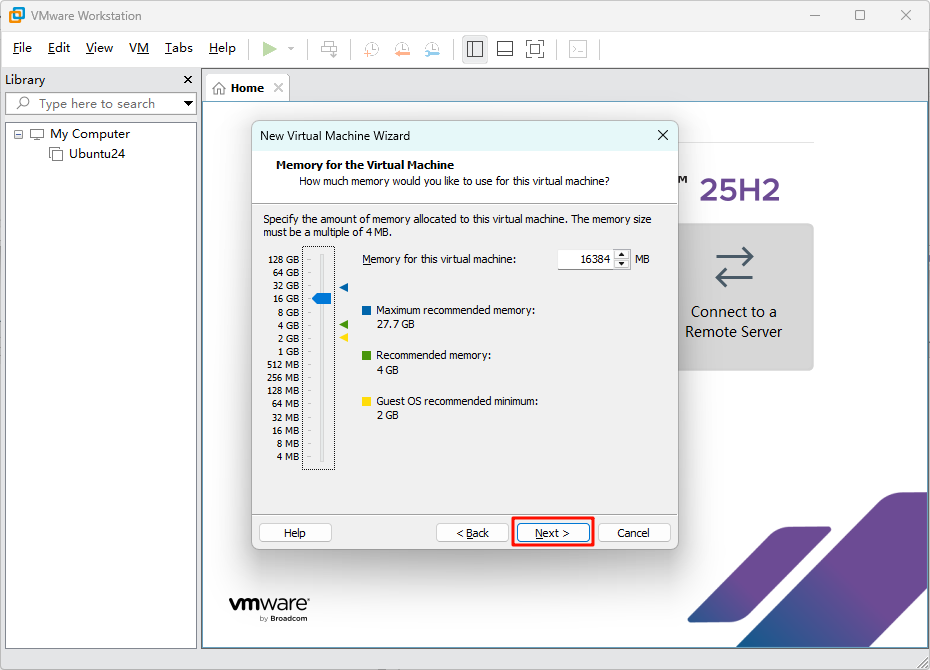Increase memory with the up spinner arrow
Viewport: 930px width, 670px height.
[x=622, y=255]
